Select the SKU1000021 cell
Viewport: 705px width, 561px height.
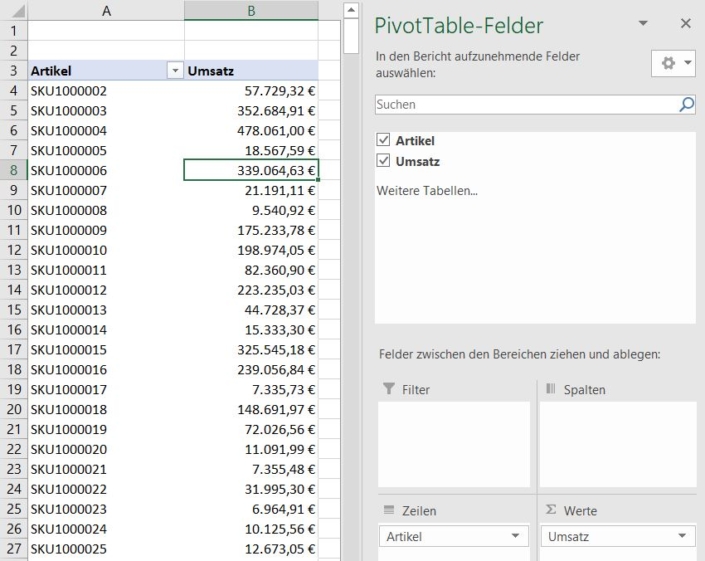[106, 469]
